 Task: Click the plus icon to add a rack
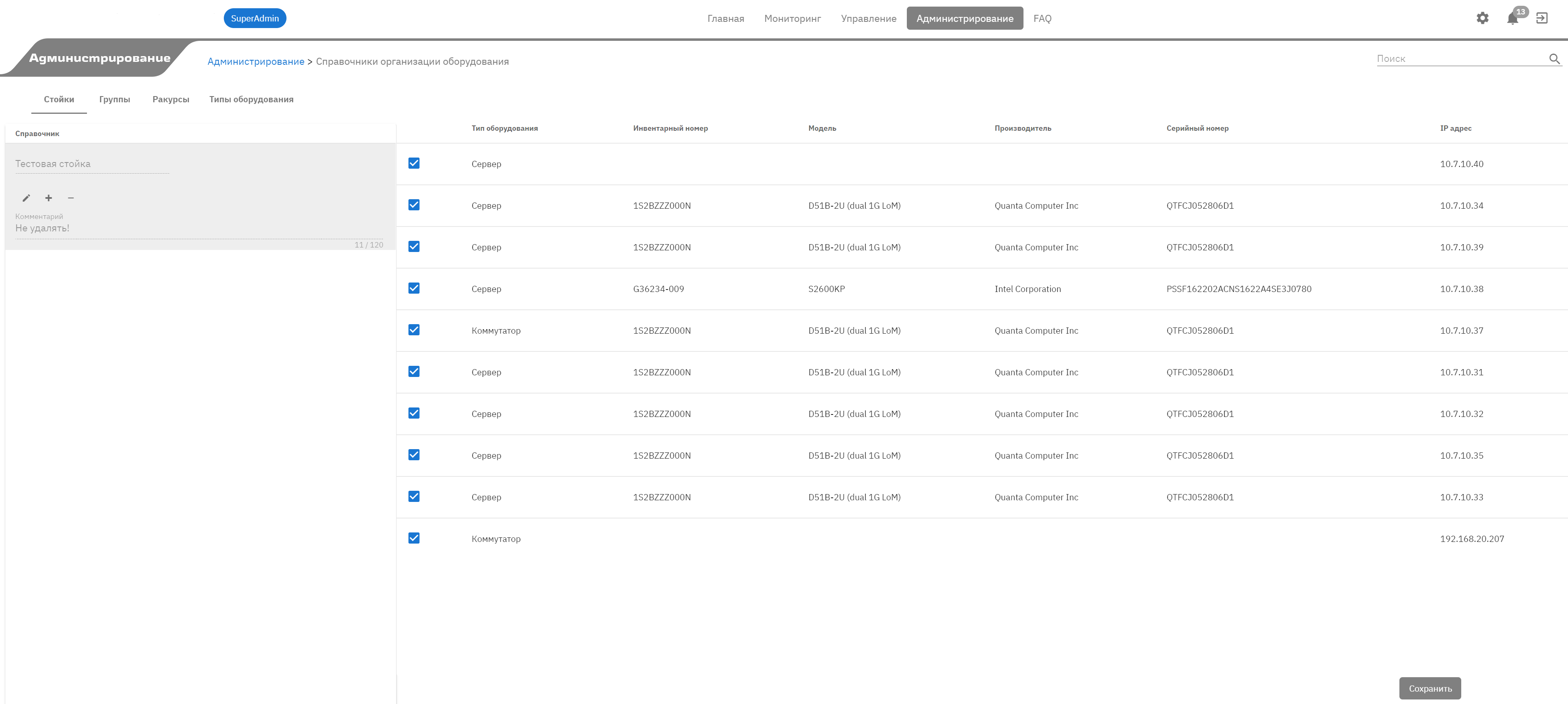49,198
